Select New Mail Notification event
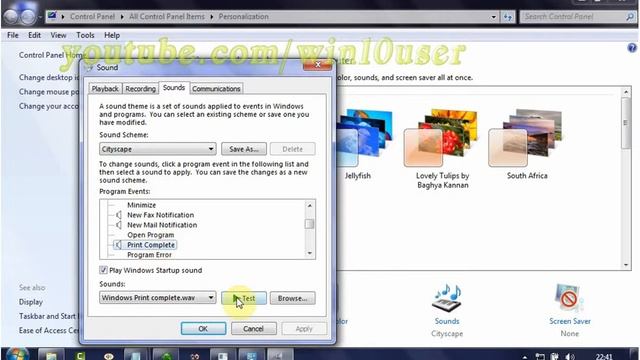Image resolution: width=640 pixels, height=360 pixels. click(162, 225)
